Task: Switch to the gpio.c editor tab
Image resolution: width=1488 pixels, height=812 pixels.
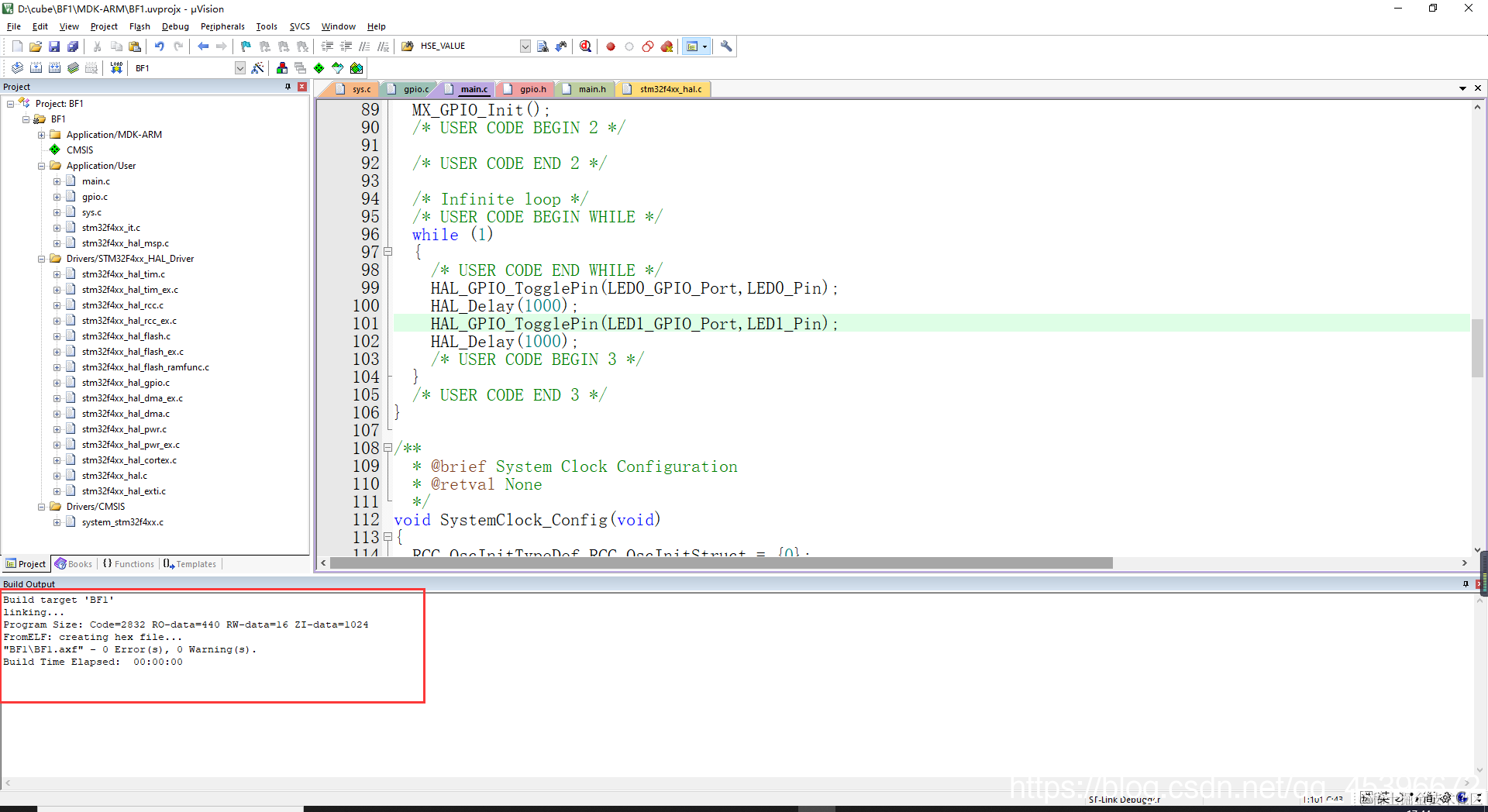Action: point(408,89)
